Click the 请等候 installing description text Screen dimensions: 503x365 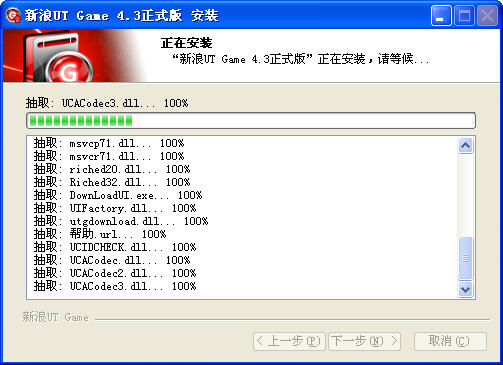click(x=301, y=59)
